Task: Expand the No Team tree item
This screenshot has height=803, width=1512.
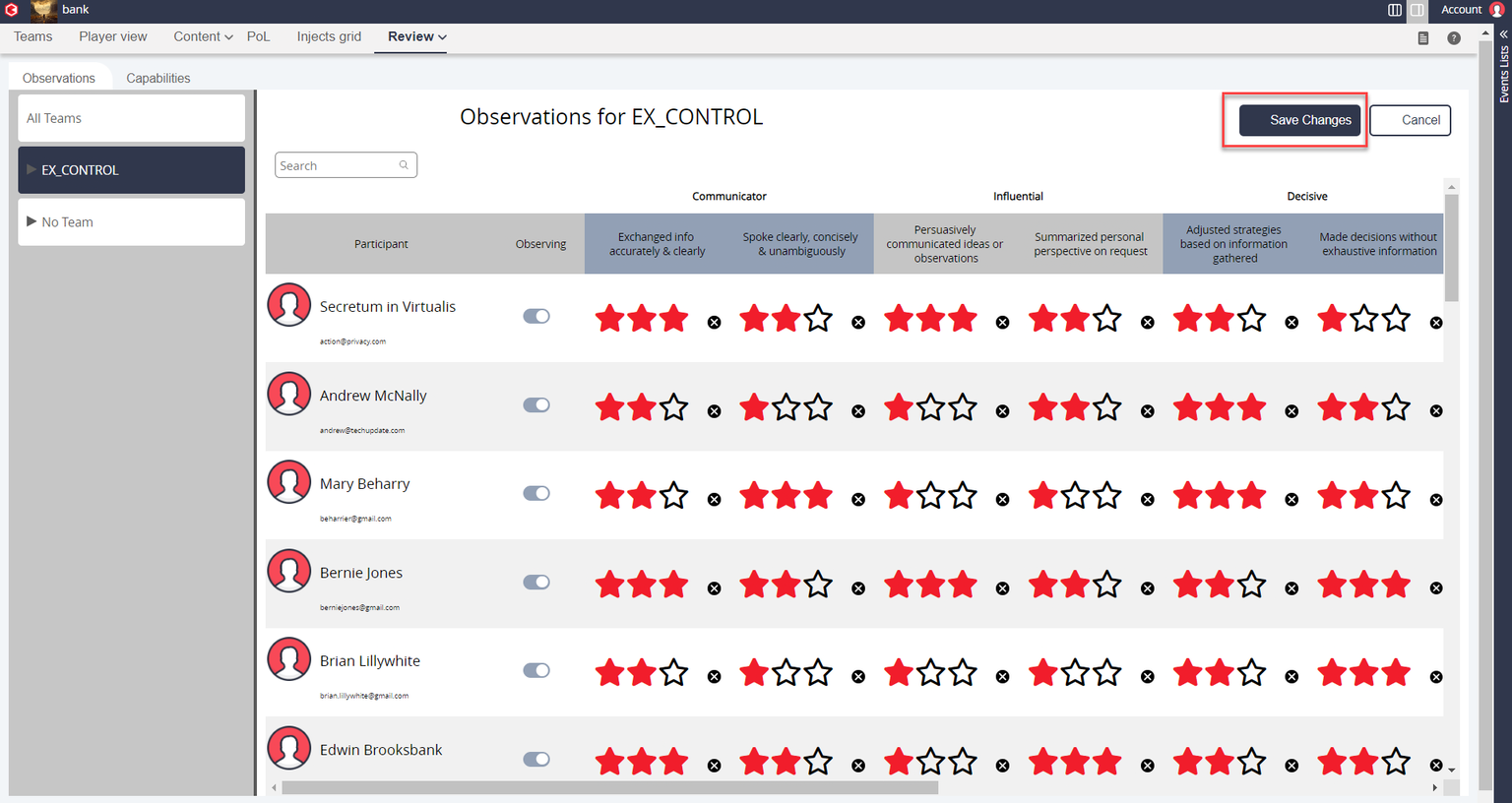Action: [x=31, y=221]
